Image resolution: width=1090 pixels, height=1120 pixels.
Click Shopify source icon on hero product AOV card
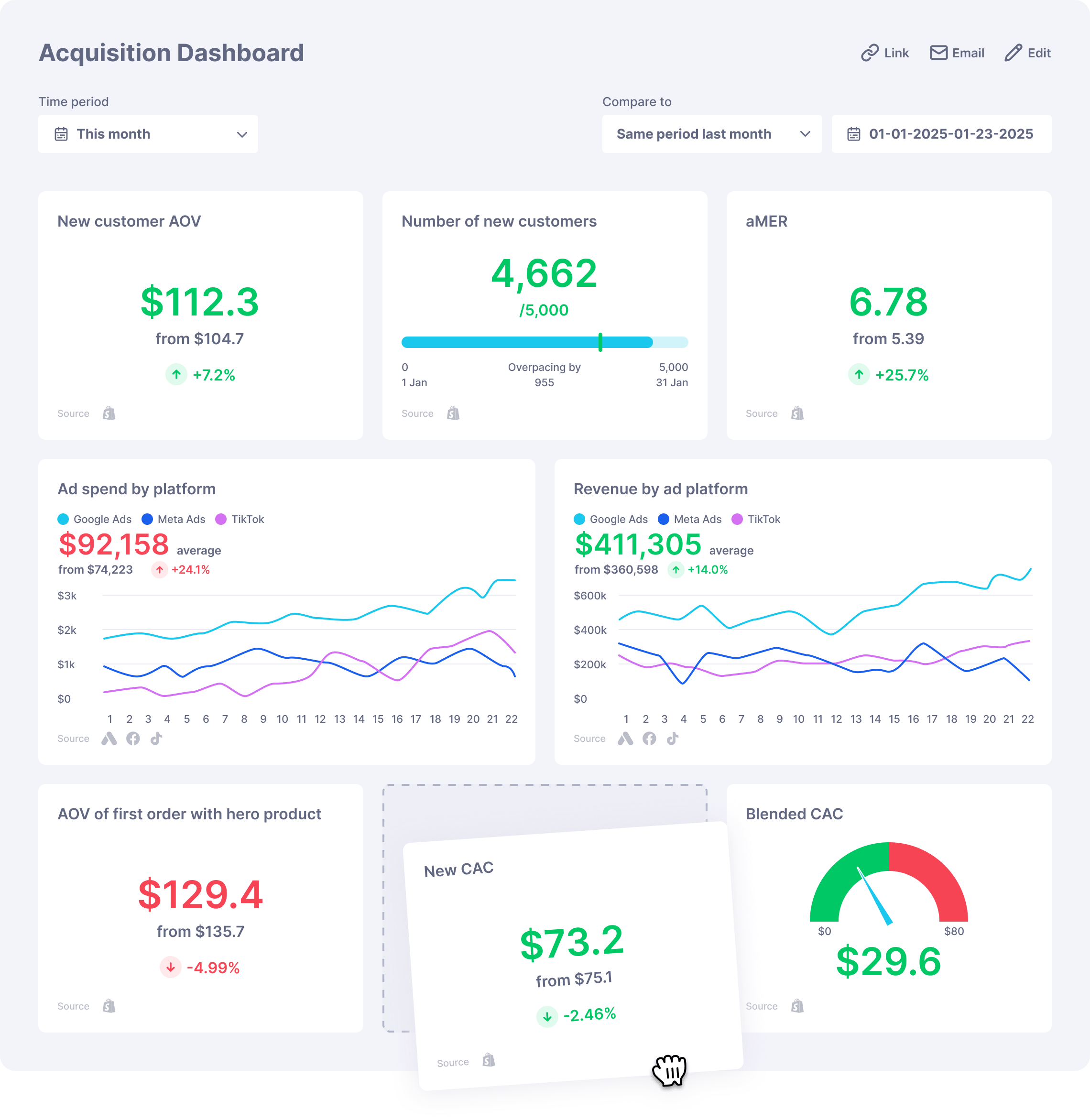tap(109, 1006)
